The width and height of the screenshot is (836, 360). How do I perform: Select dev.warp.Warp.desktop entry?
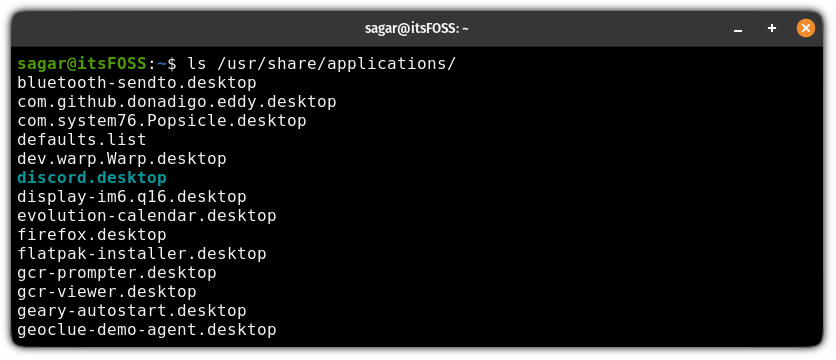tap(122, 159)
